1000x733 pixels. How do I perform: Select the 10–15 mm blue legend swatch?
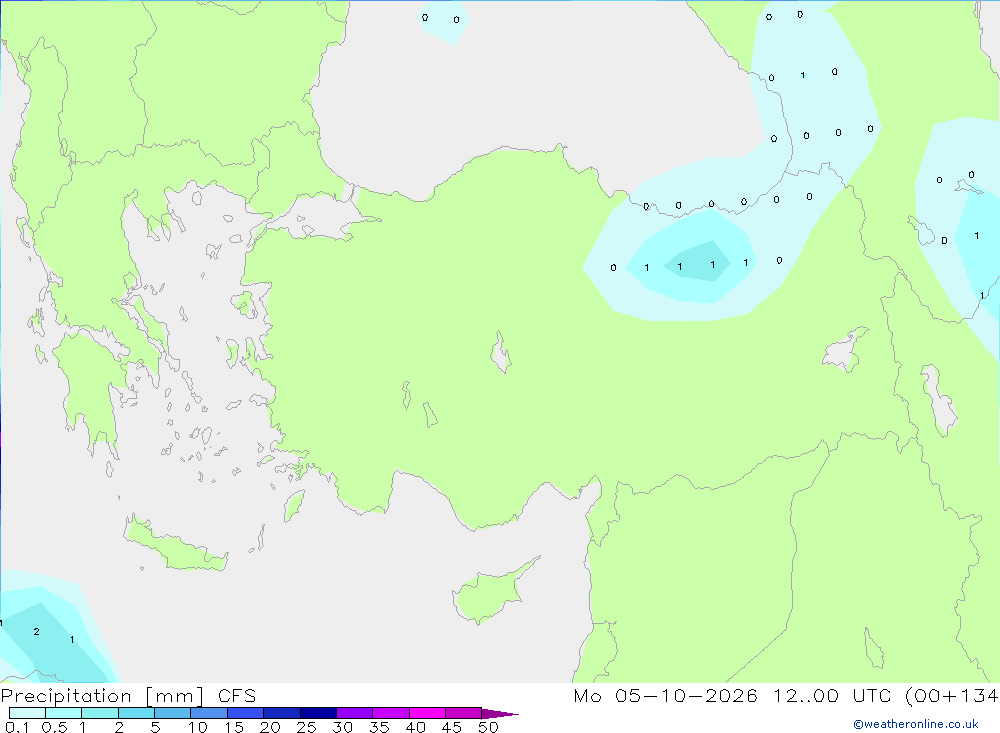coord(209,713)
